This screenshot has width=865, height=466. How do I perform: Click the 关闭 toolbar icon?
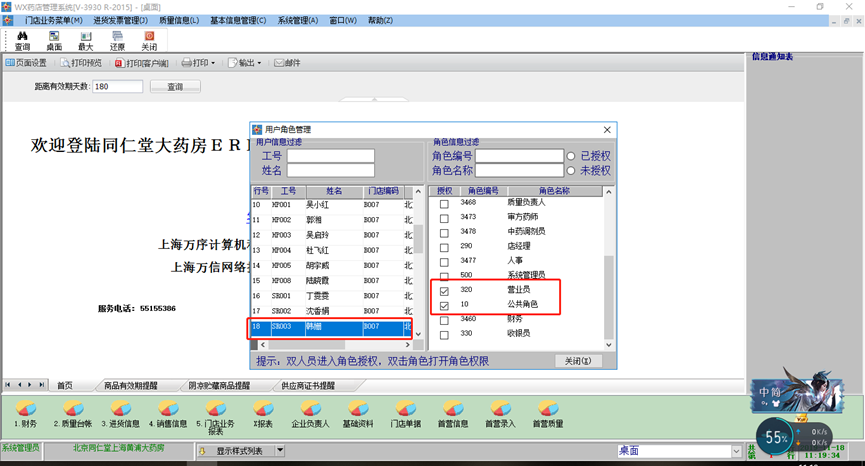149,41
